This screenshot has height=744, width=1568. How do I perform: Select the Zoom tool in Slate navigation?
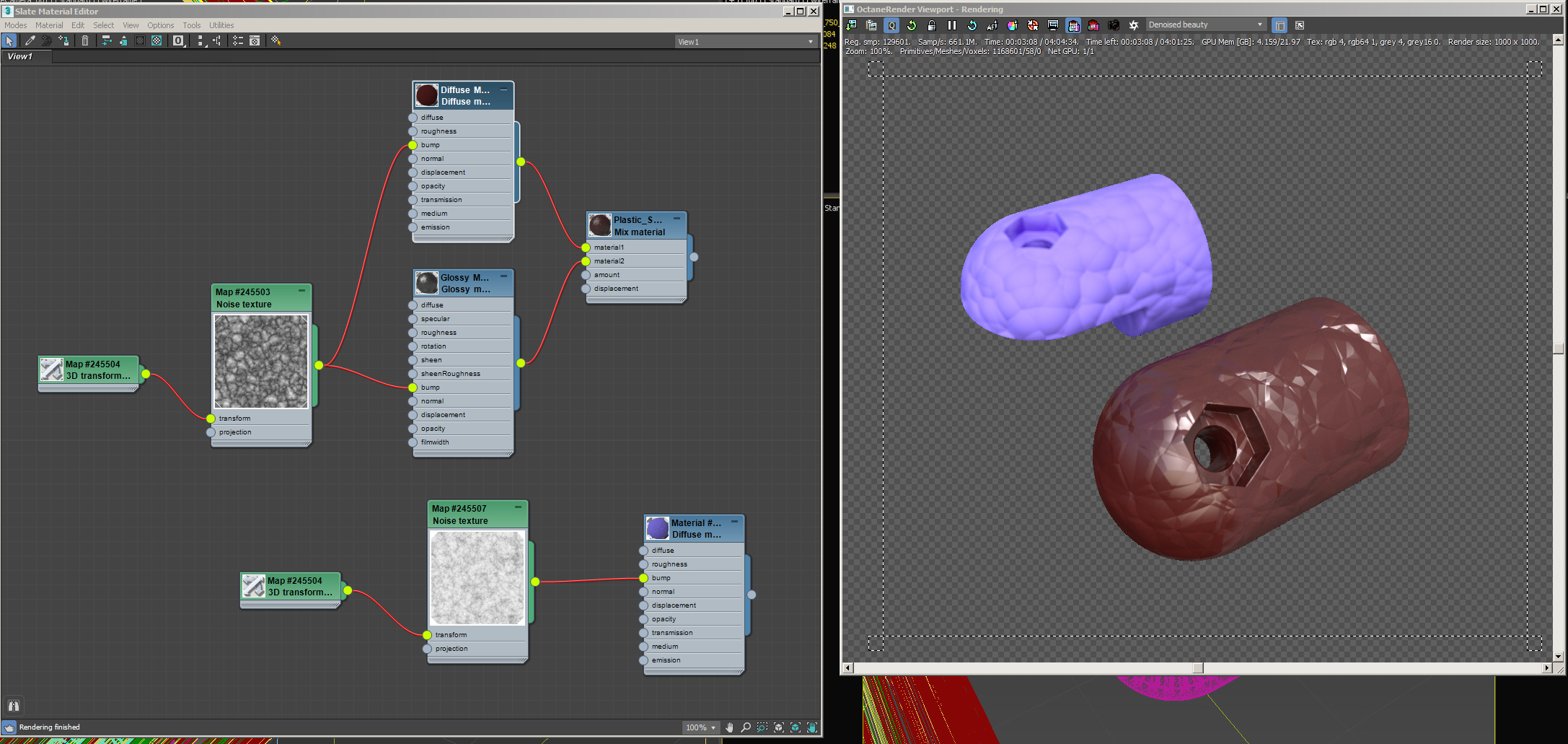pos(746,727)
